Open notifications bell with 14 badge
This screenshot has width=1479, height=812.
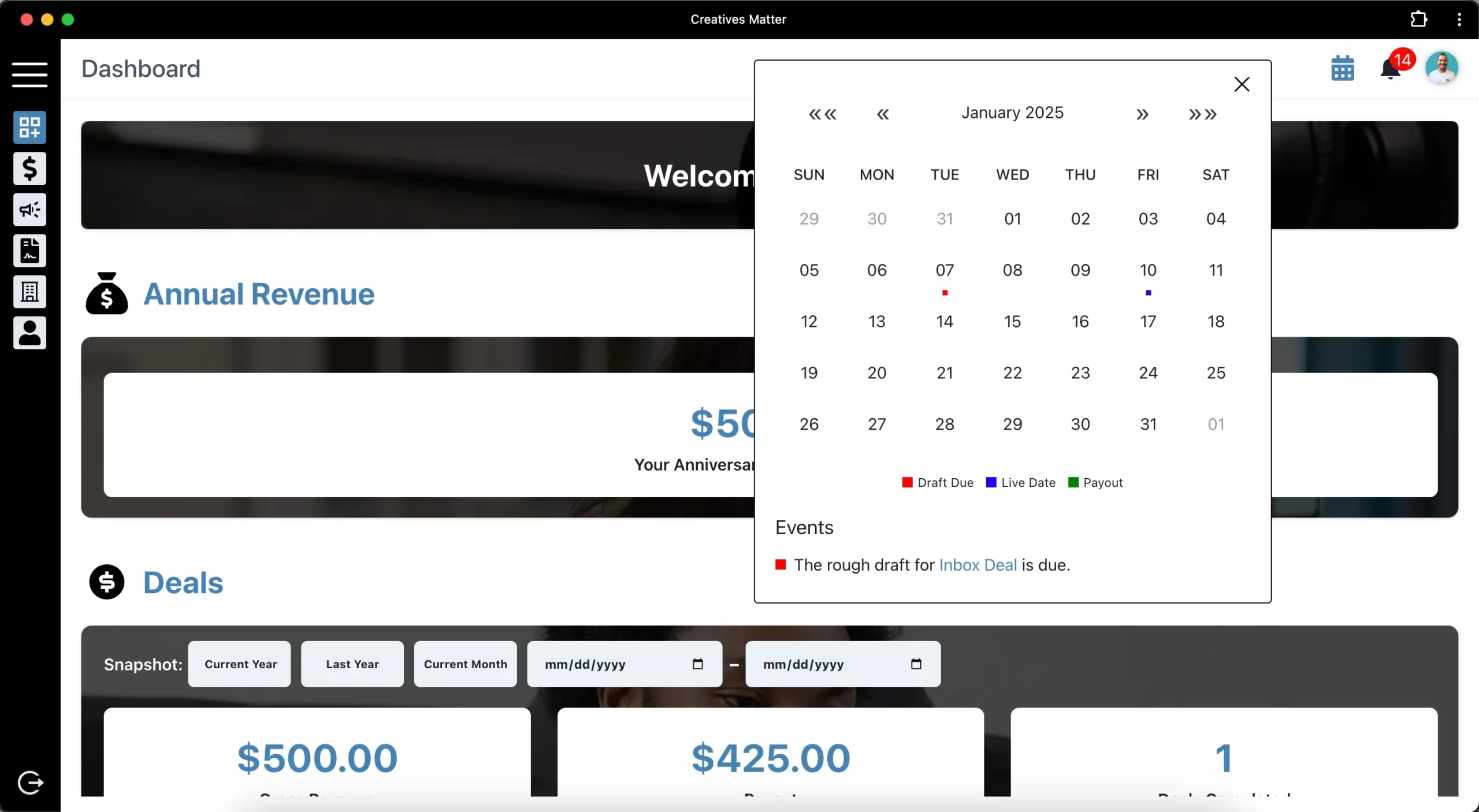1391,69
